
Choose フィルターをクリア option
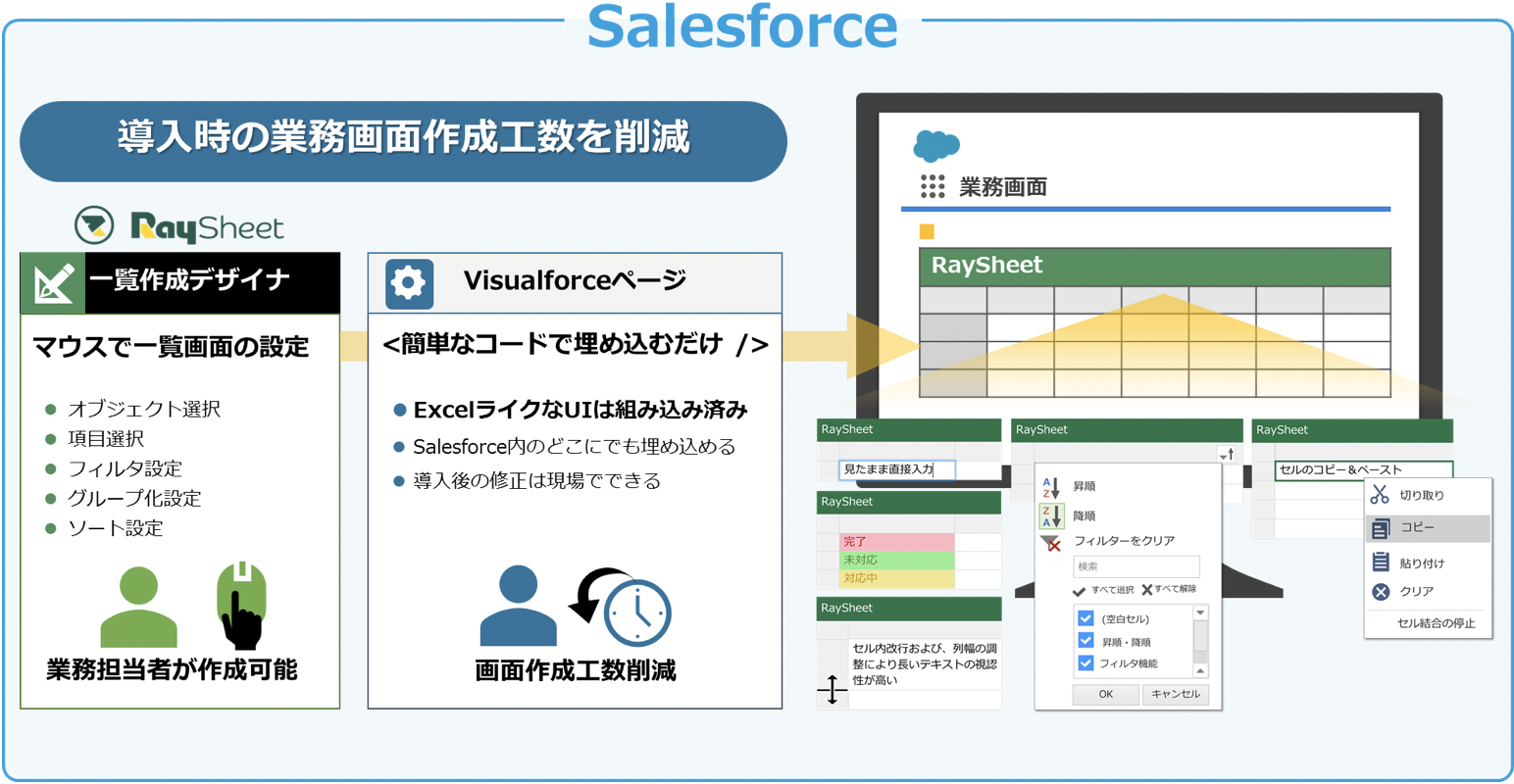point(1124,541)
